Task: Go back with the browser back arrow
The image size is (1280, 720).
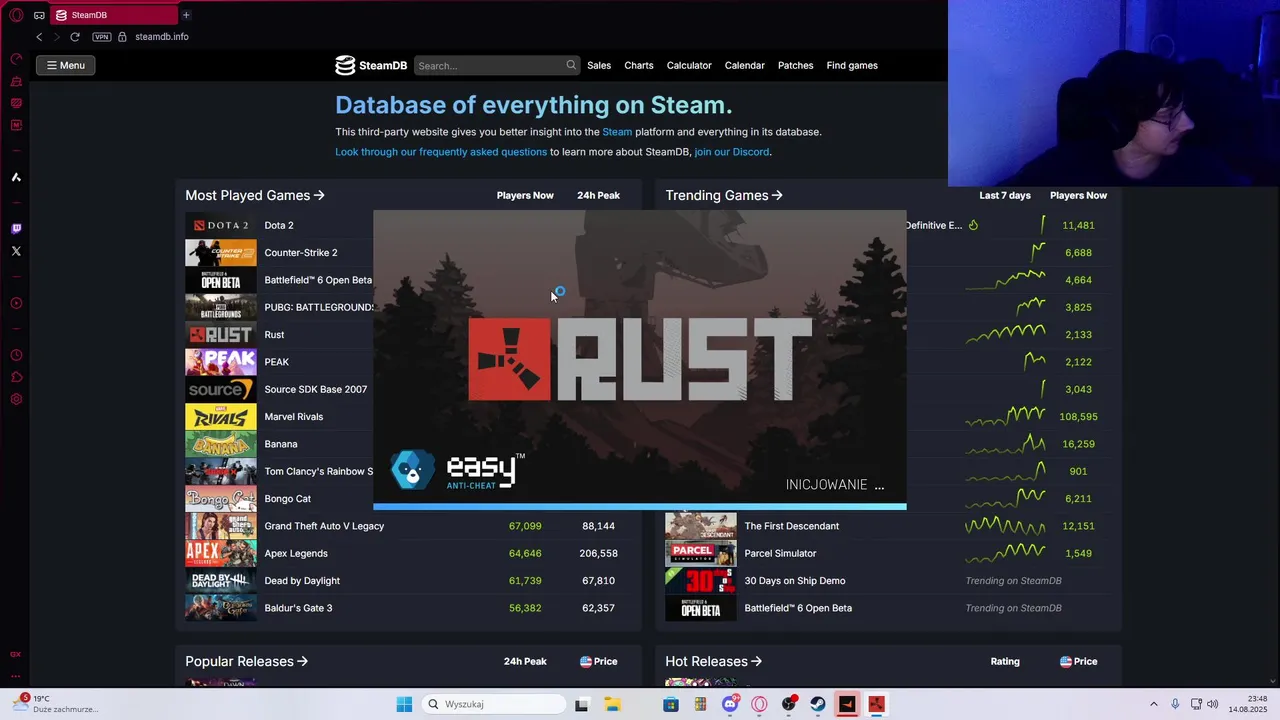Action: tap(39, 37)
